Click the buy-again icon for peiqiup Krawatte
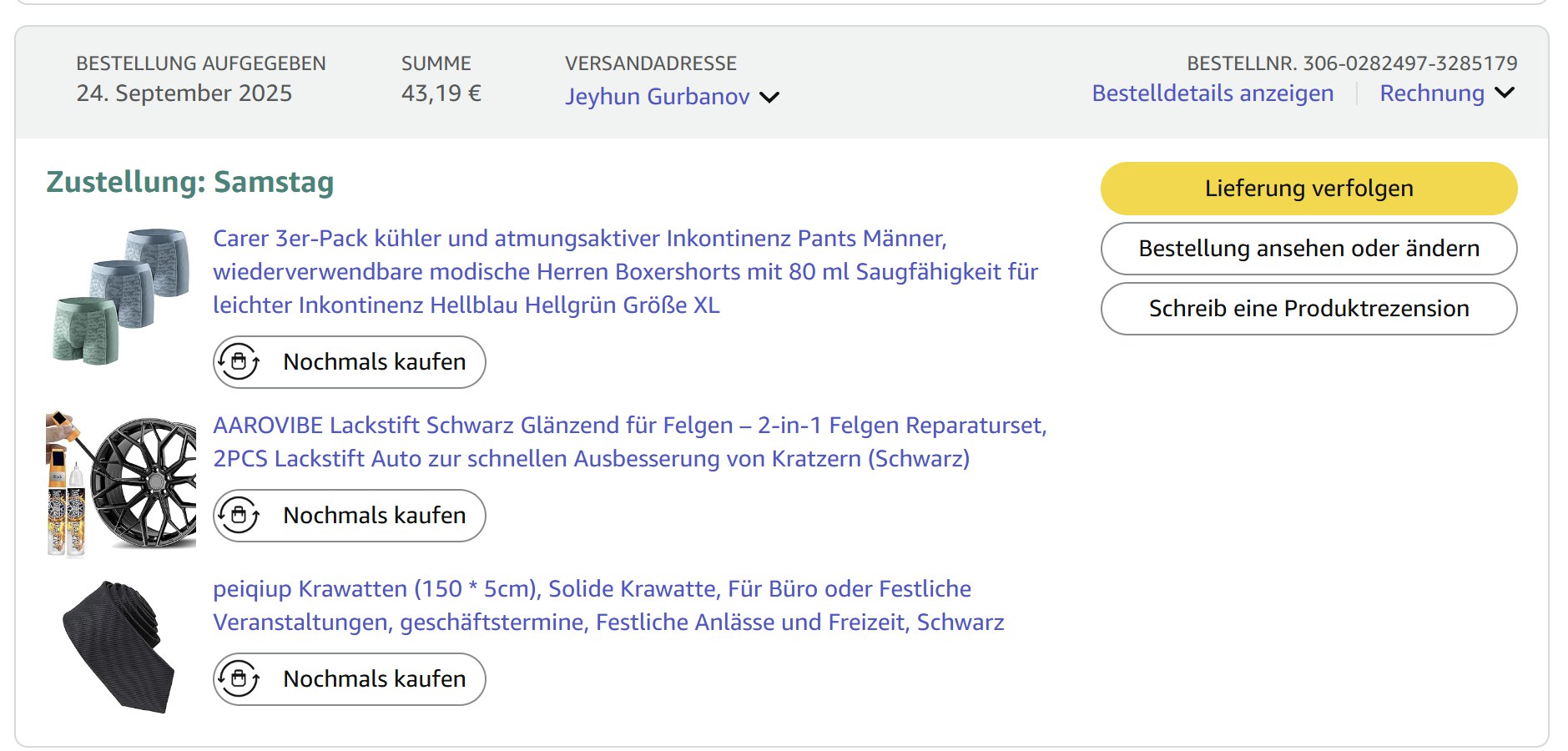 [x=239, y=679]
